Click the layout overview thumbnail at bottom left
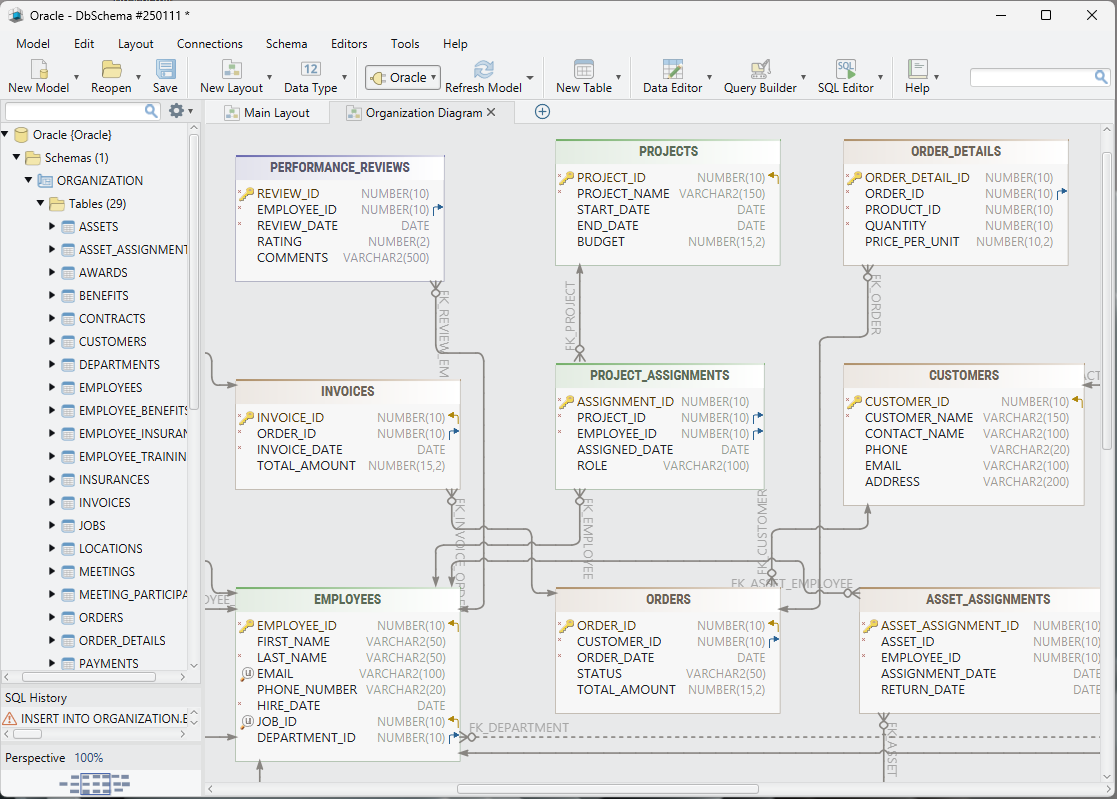The height and width of the screenshot is (799, 1117). (95, 784)
